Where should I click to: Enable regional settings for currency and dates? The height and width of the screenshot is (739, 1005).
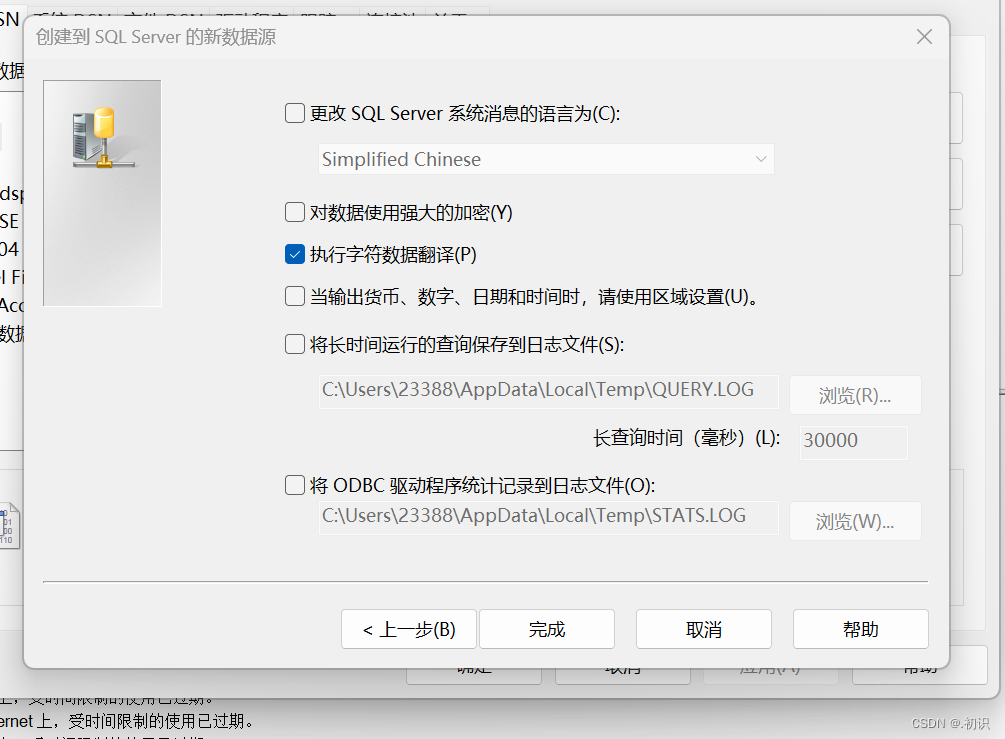tap(294, 295)
